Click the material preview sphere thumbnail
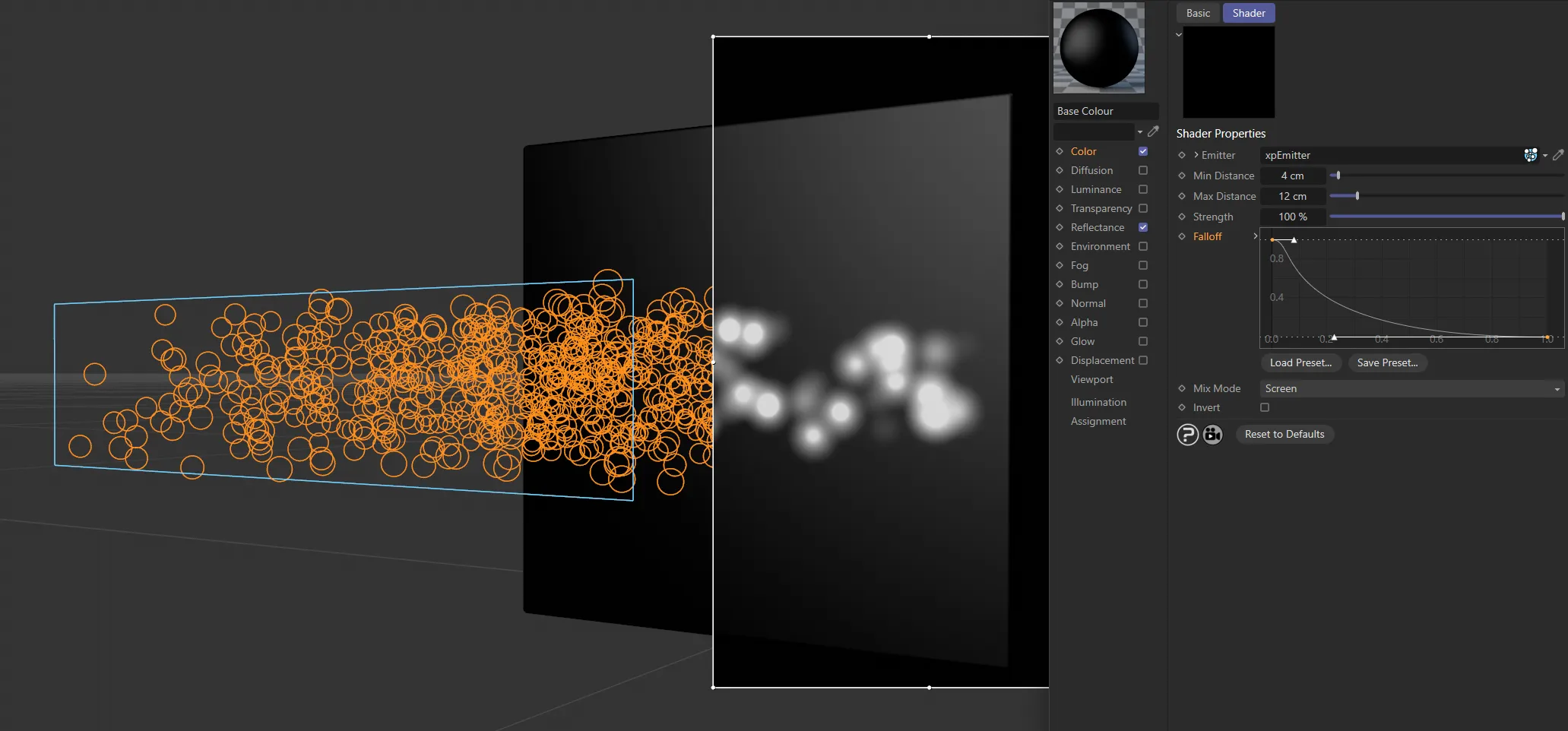Image resolution: width=1568 pixels, height=731 pixels. tap(1098, 48)
